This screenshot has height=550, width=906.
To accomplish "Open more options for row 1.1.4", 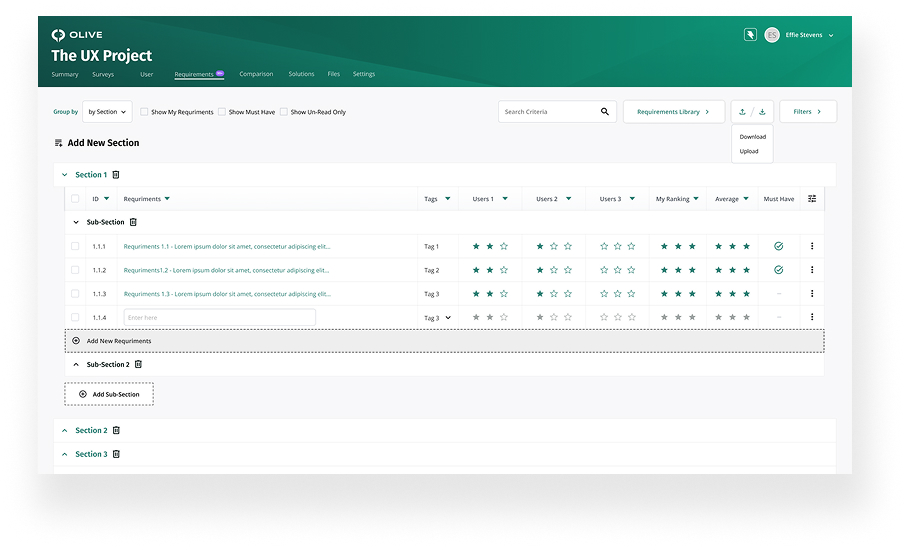I will [x=812, y=317].
